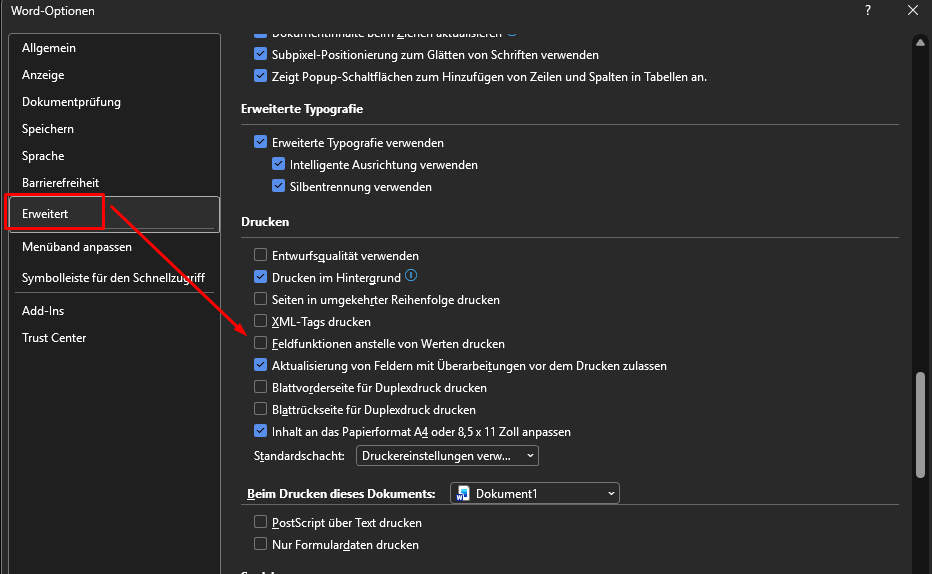The width and height of the screenshot is (932, 574).
Task: Click the Drucken section heading
Action: click(x=265, y=222)
